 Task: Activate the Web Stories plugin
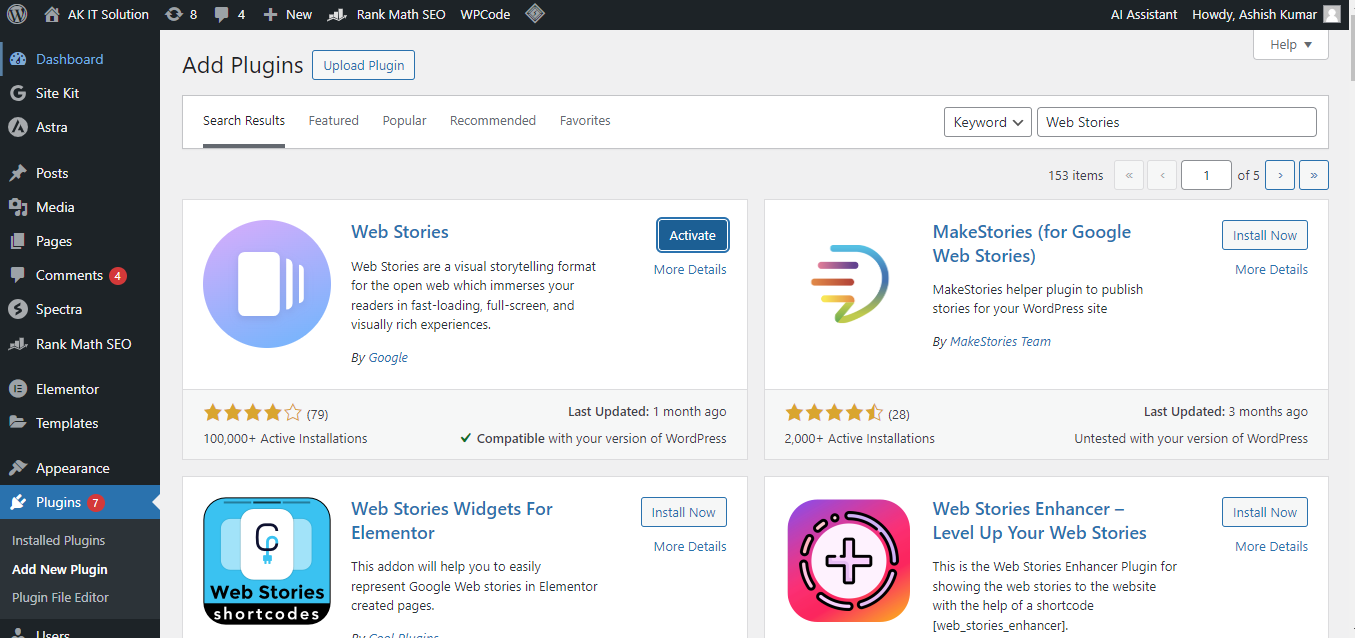click(x=693, y=236)
